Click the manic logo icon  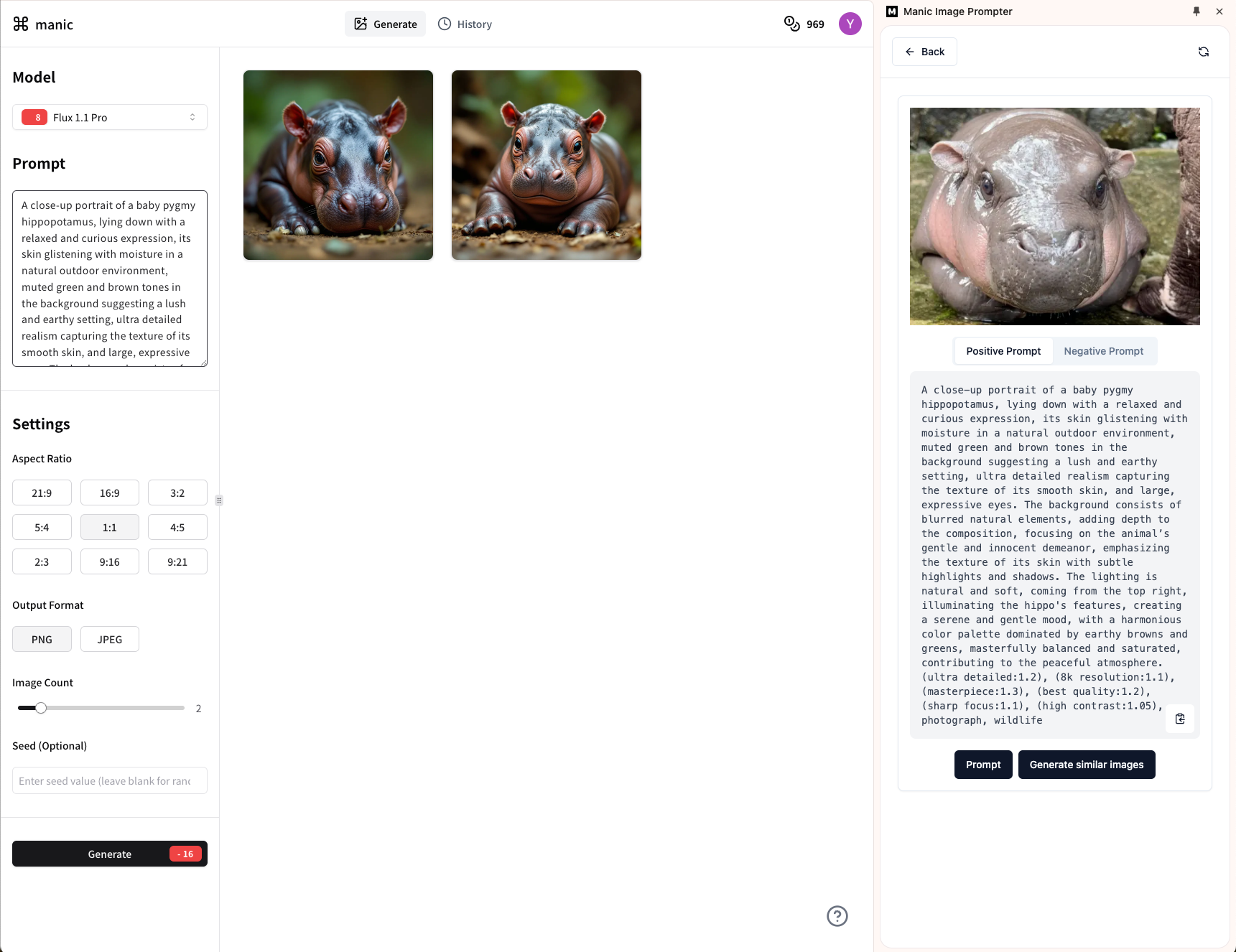click(x=21, y=24)
